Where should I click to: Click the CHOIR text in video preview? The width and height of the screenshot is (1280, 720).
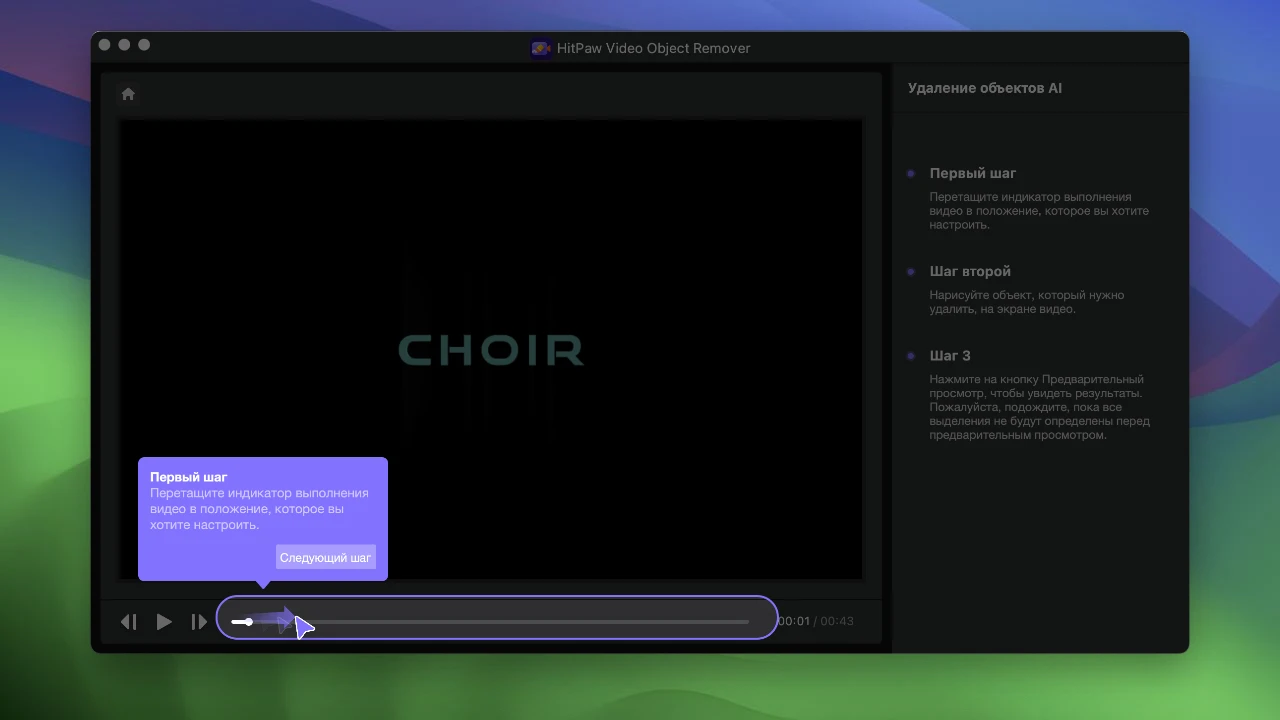click(x=491, y=350)
